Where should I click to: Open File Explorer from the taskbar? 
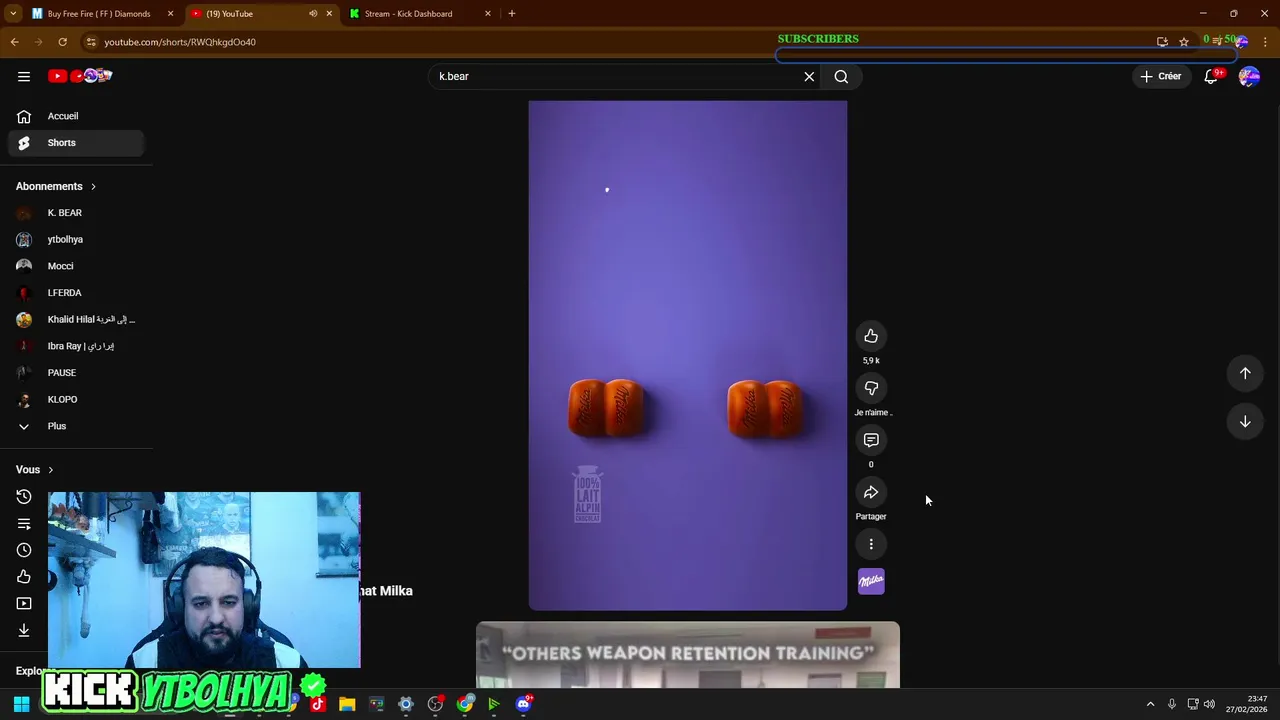click(x=347, y=704)
